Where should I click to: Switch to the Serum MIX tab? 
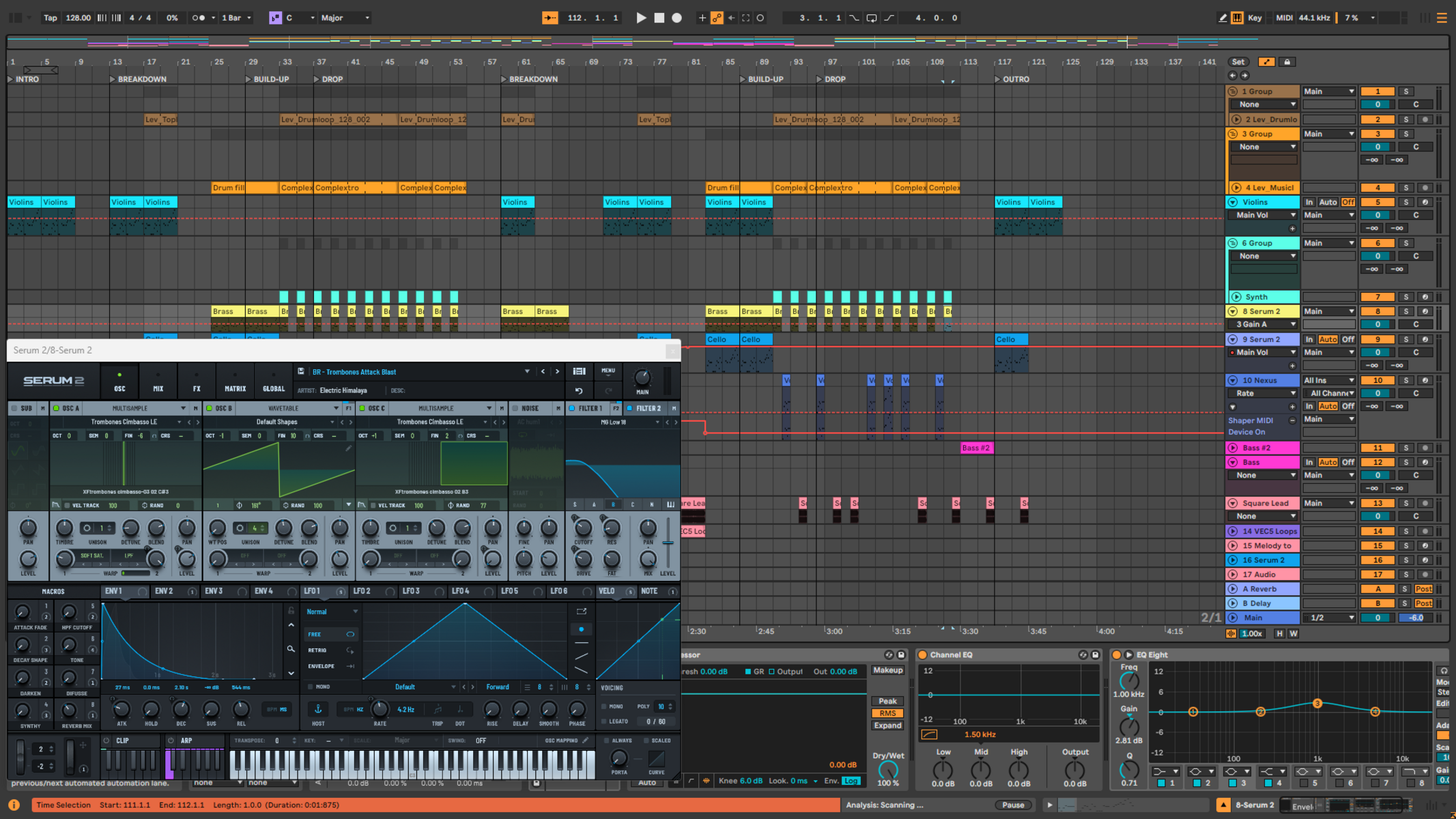(158, 382)
